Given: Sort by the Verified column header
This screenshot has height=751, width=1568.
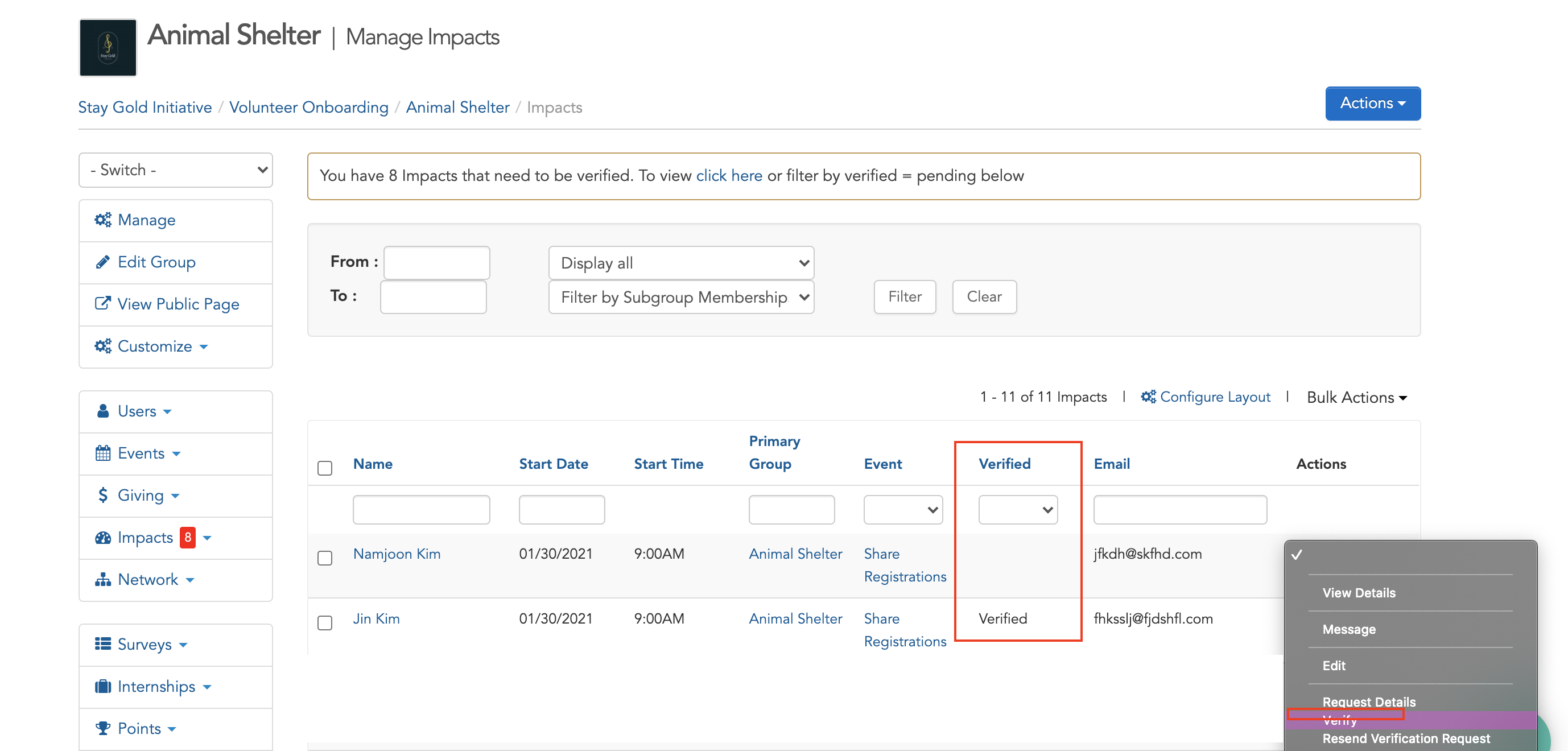Looking at the screenshot, I should click(x=1004, y=464).
